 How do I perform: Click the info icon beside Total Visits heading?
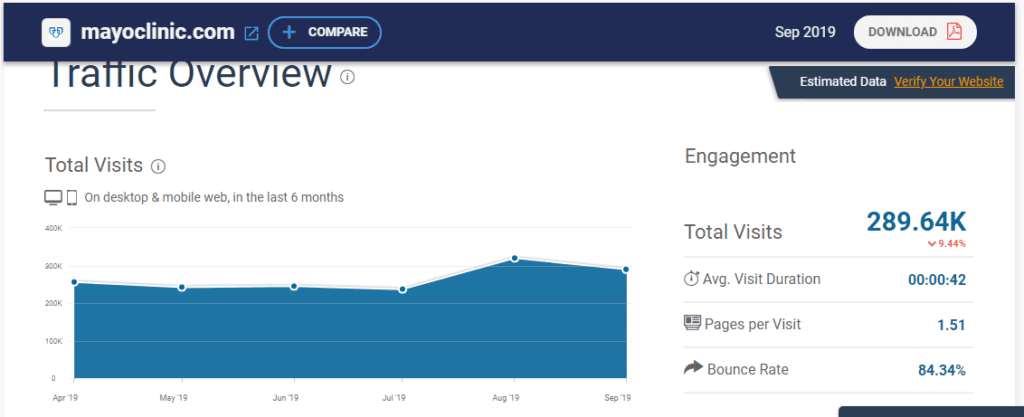tap(158, 166)
